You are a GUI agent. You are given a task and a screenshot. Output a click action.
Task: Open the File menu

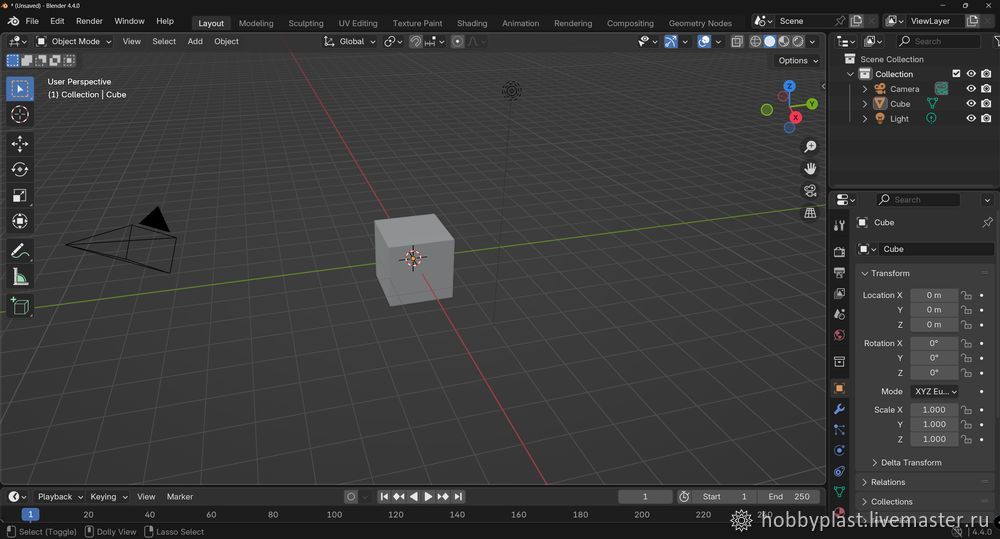[x=32, y=21]
